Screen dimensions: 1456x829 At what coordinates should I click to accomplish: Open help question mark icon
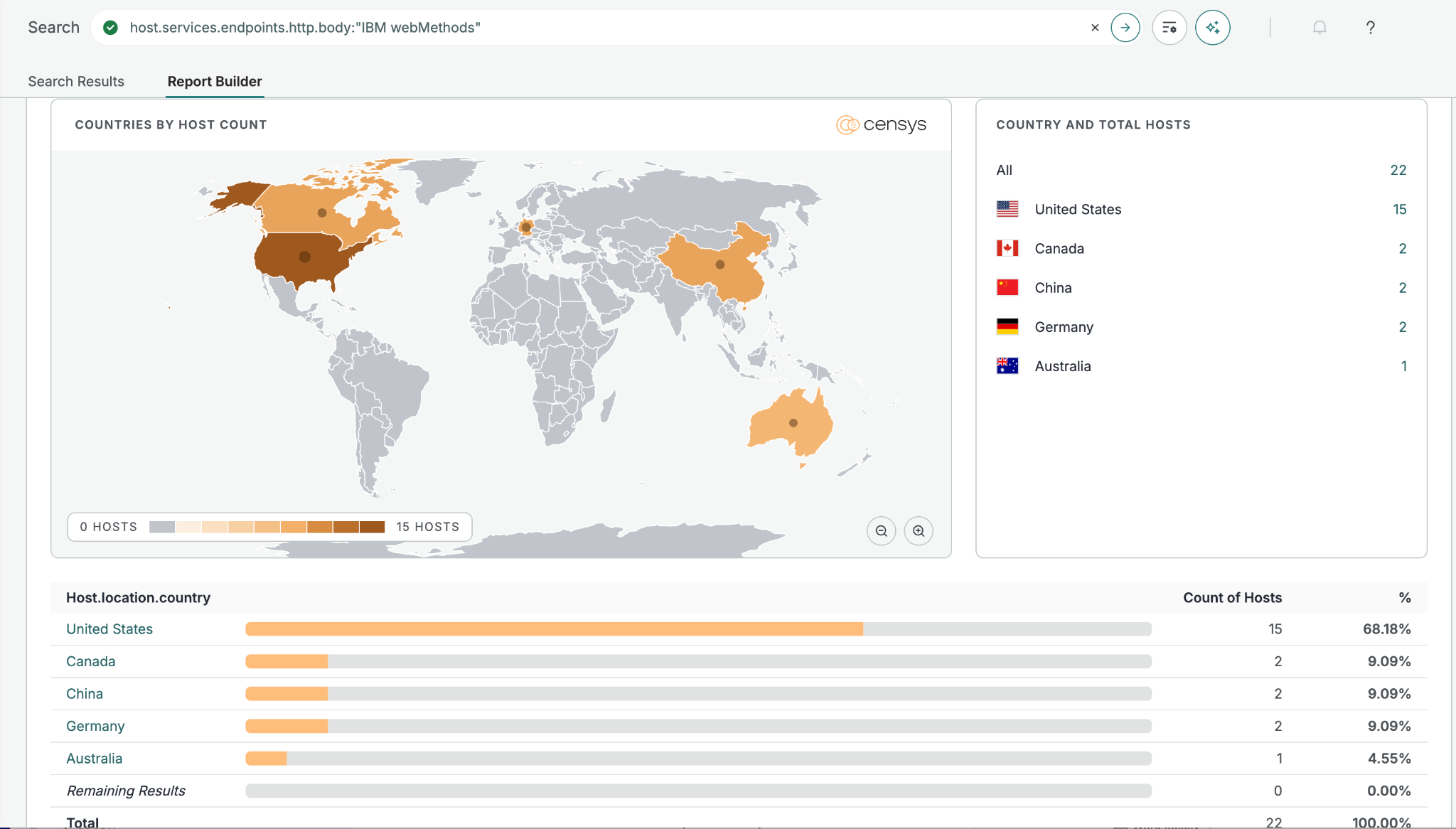click(1371, 28)
